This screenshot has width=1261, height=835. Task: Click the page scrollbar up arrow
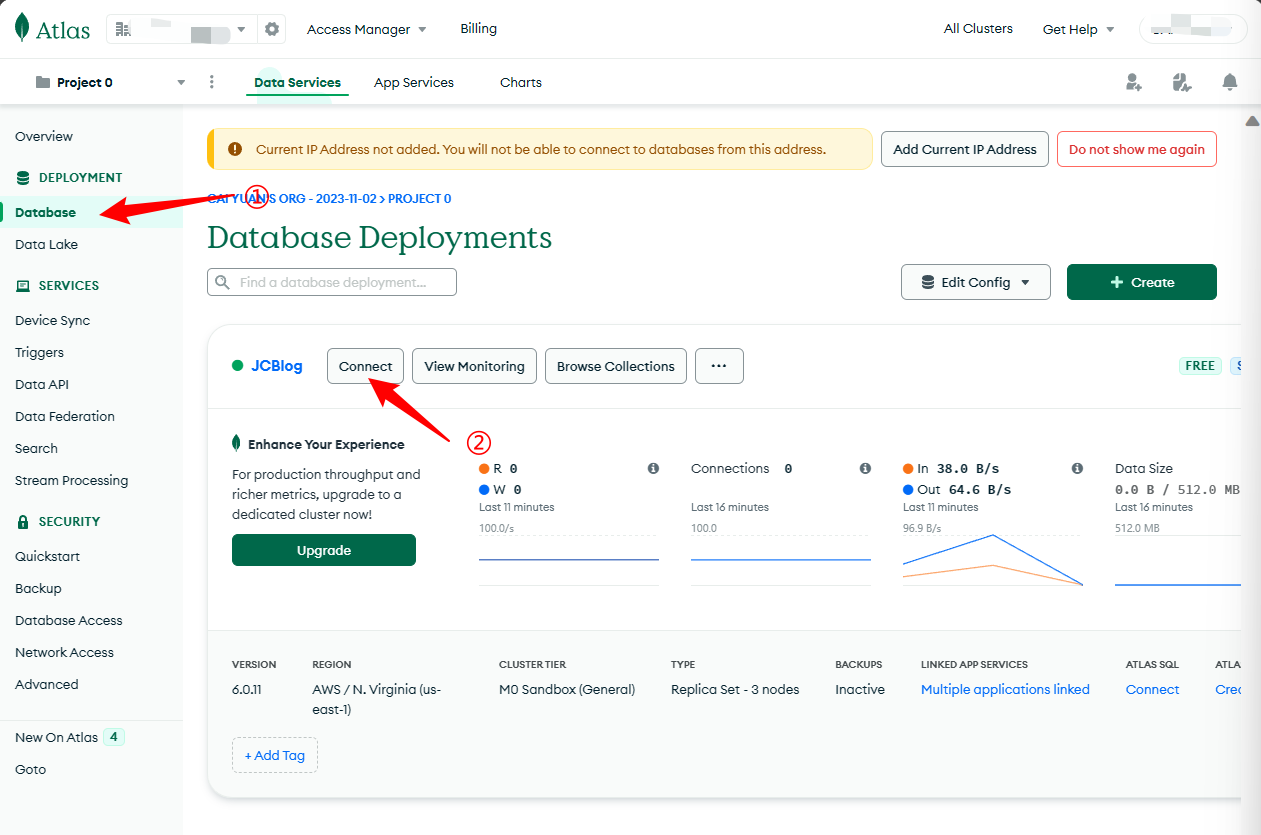click(x=1251, y=121)
